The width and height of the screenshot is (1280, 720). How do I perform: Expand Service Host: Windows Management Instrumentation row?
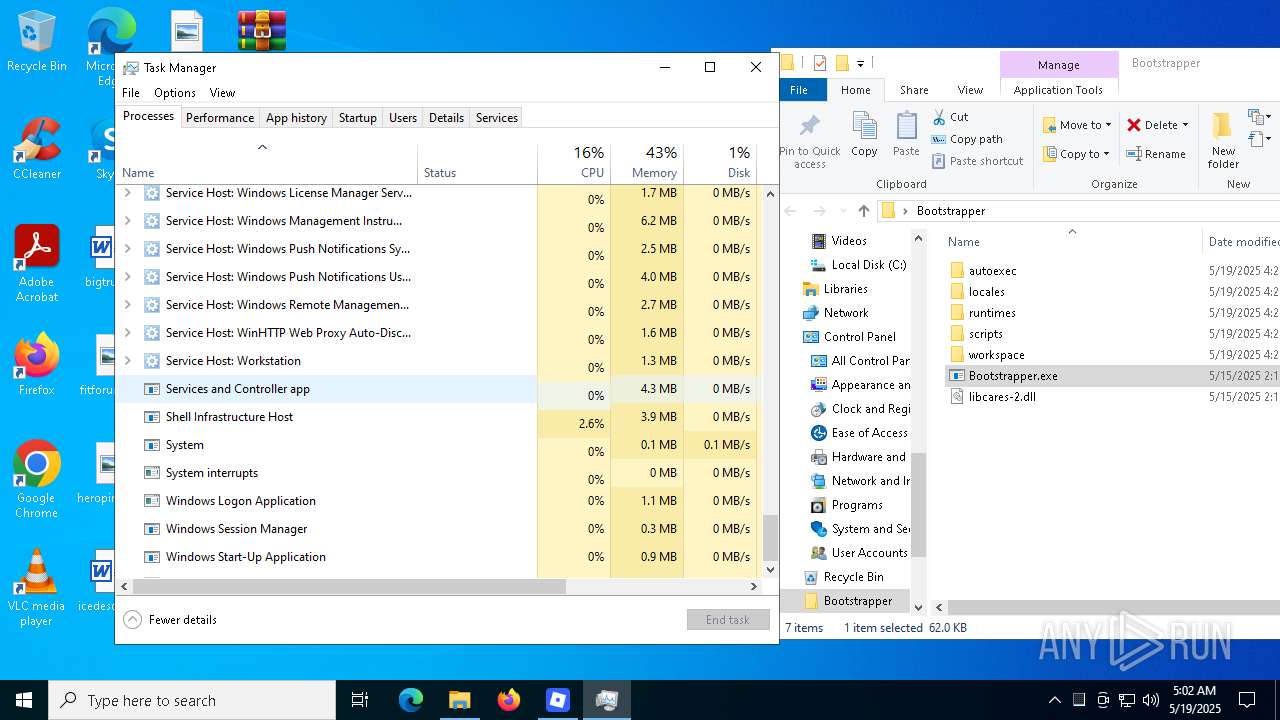tap(127, 221)
